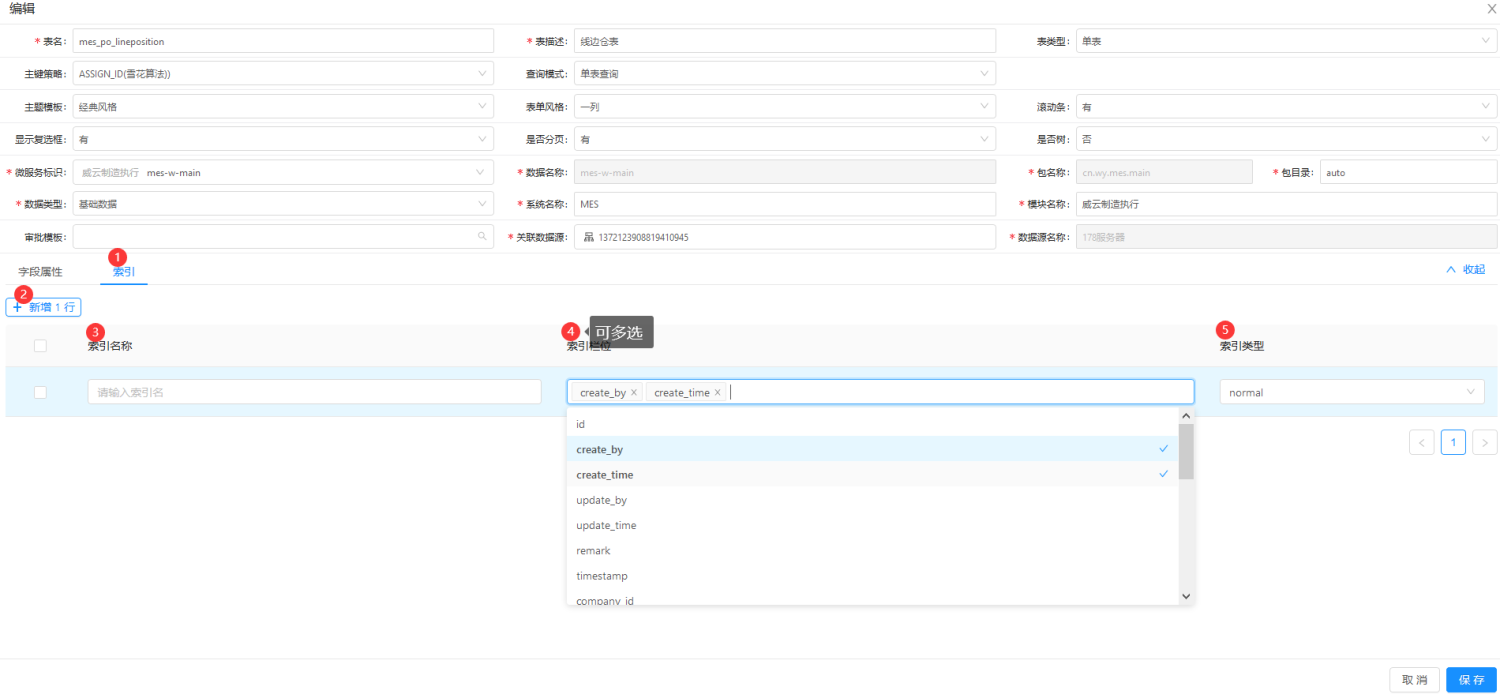Remove the create_by tag from index columns
The width and height of the screenshot is (1500, 698).
[634, 393]
